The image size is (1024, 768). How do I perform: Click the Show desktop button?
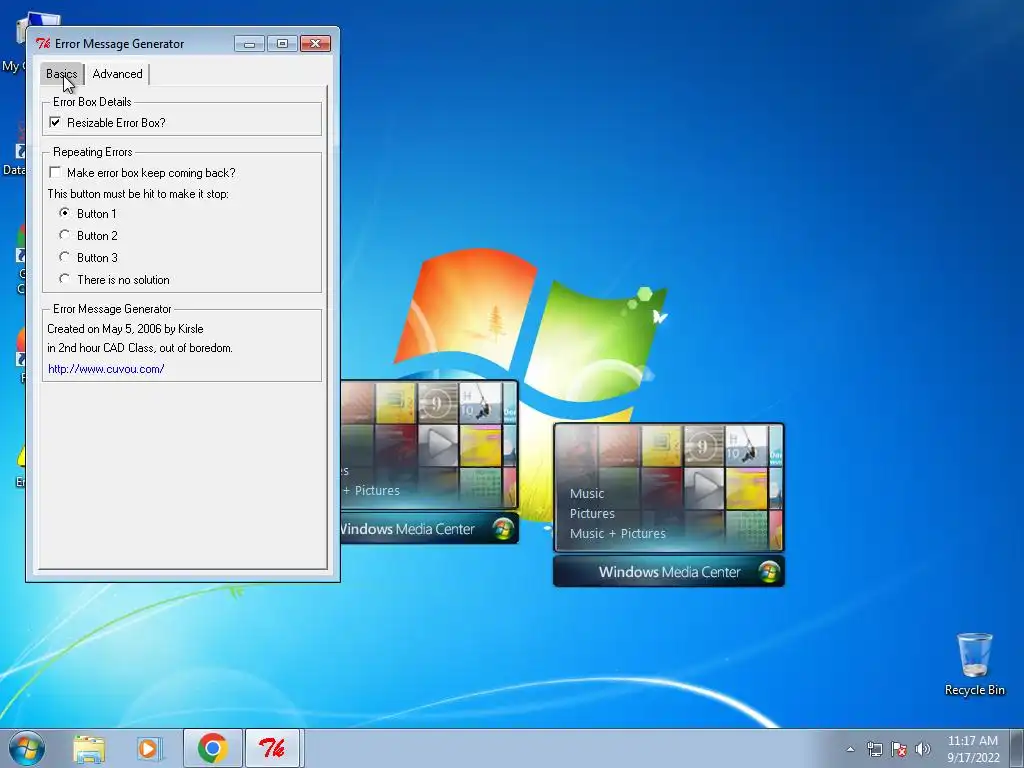(x=1018, y=748)
